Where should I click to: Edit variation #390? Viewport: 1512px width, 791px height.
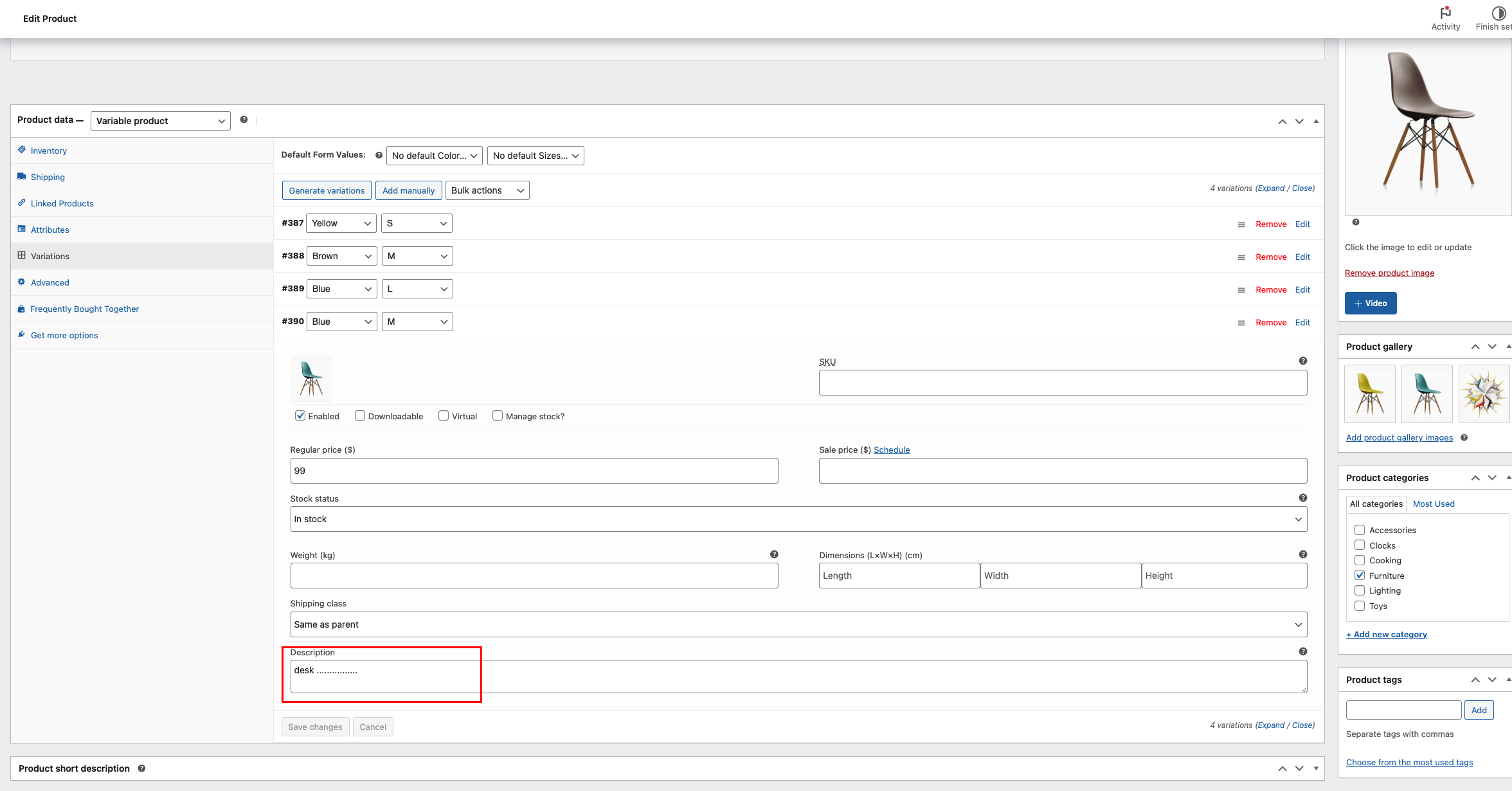pos(1302,322)
